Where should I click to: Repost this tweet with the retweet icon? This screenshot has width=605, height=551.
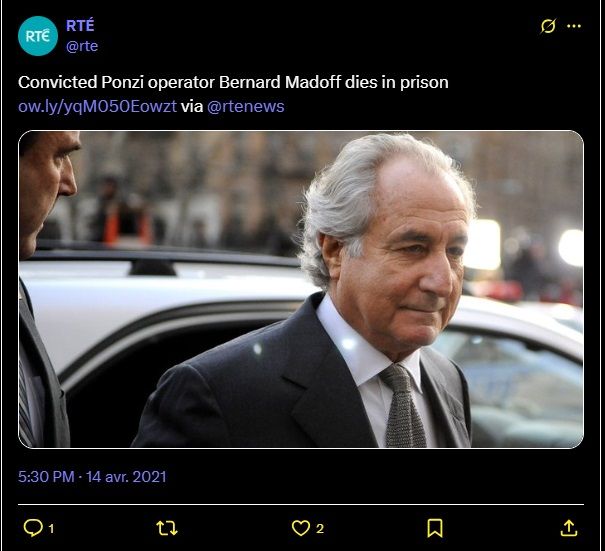pos(167,528)
